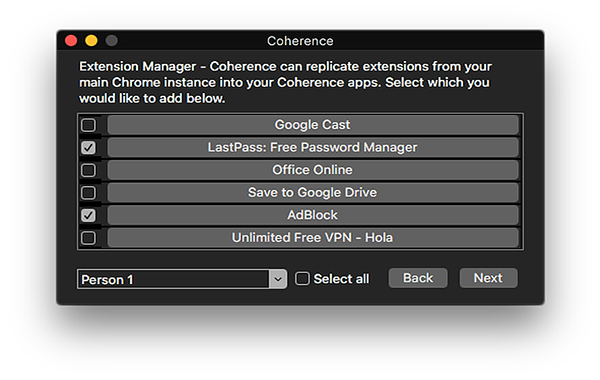This screenshot has height=380, width=600.
Task: Minimize the Coherence window with yellow button
Action: [91, 40]
